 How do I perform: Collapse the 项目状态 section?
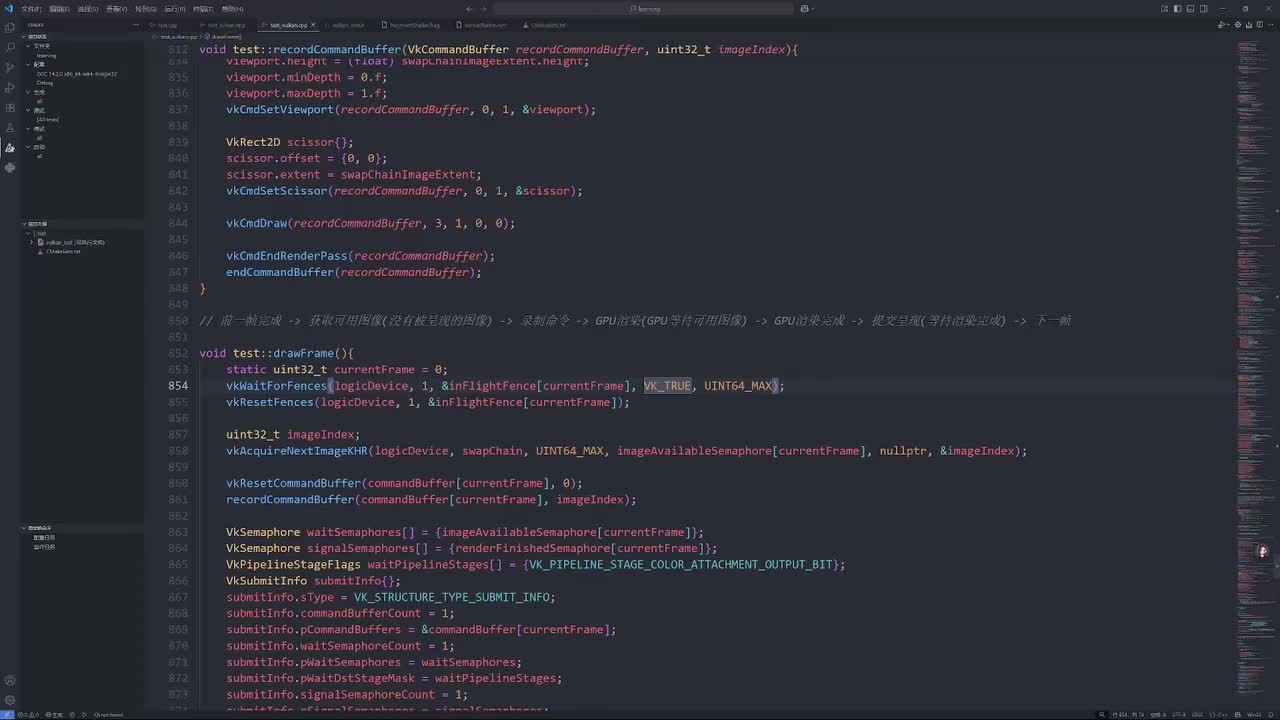tap(25, 37)
